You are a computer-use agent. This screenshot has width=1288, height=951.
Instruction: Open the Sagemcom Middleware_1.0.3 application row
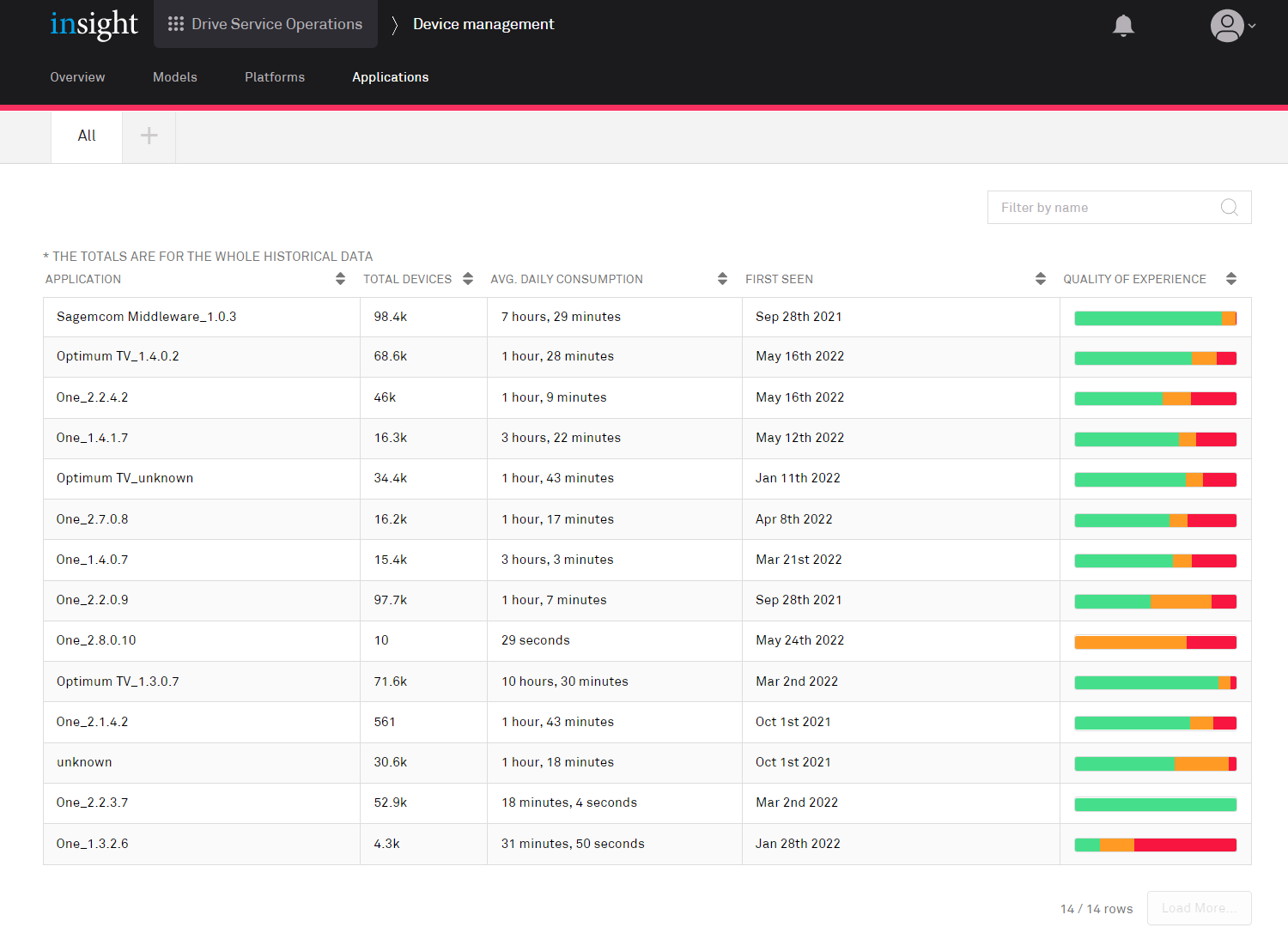pyautogui.click(x=147, y=317)
